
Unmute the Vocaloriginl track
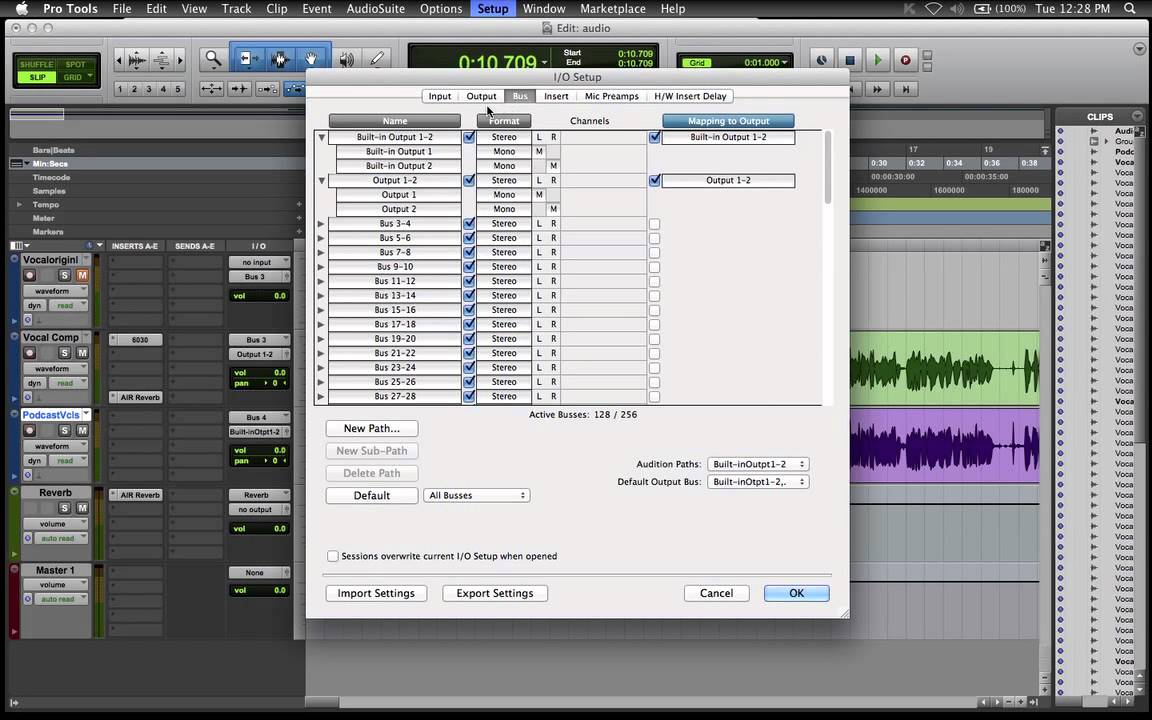82,275
